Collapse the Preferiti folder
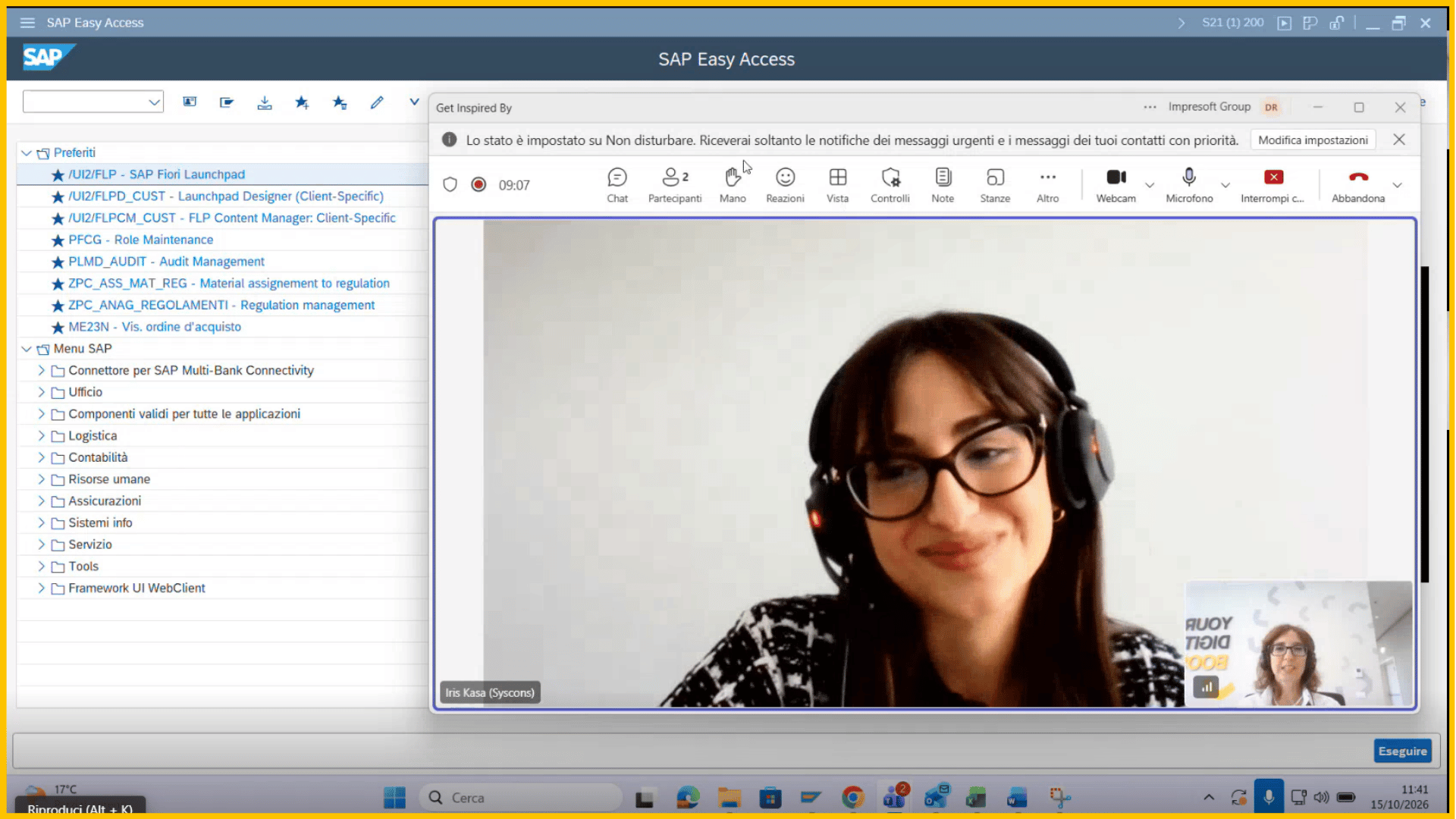The height and width of the screenshot is (819, 1456). tap(27, 153)
